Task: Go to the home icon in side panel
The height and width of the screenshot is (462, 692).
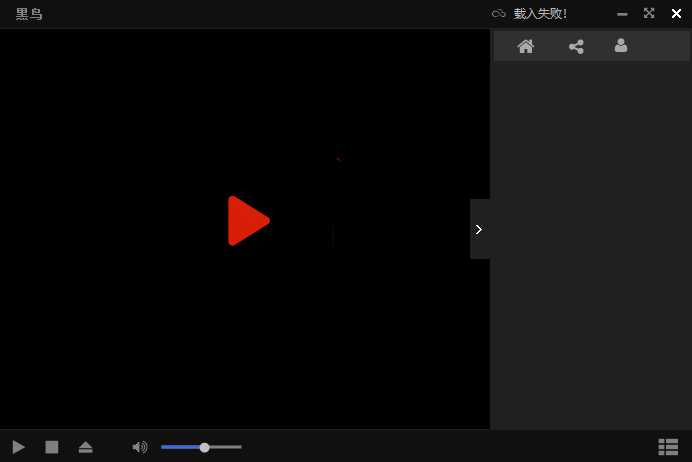Action: 526,46
